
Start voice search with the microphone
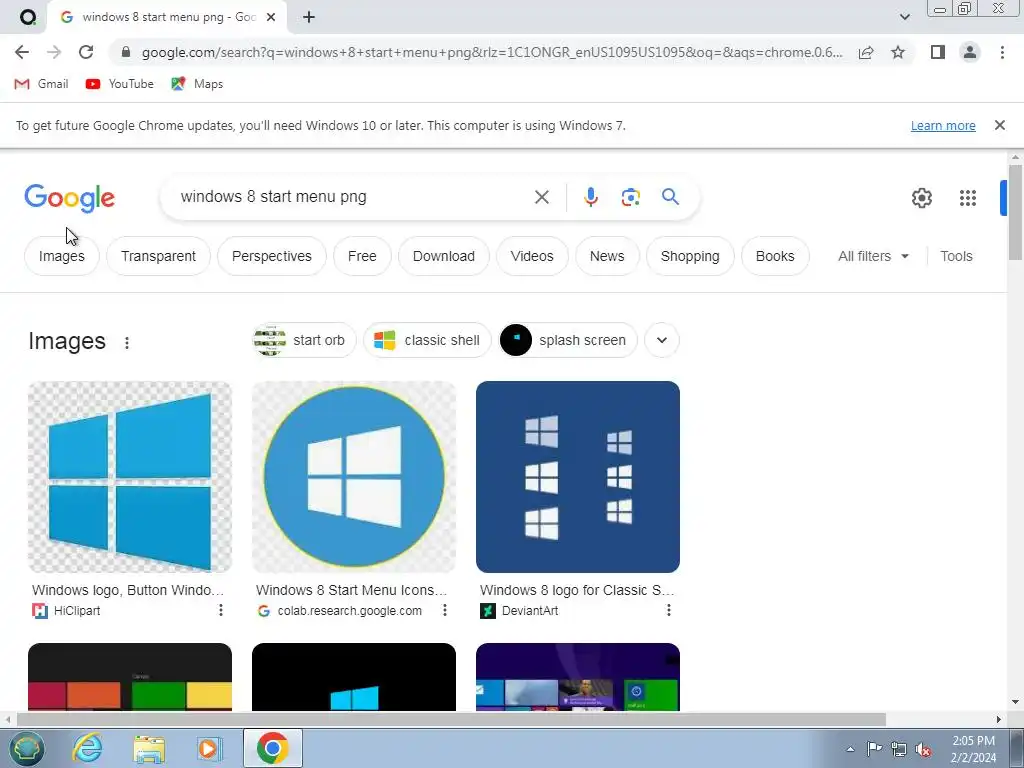[x=590, y=197]
